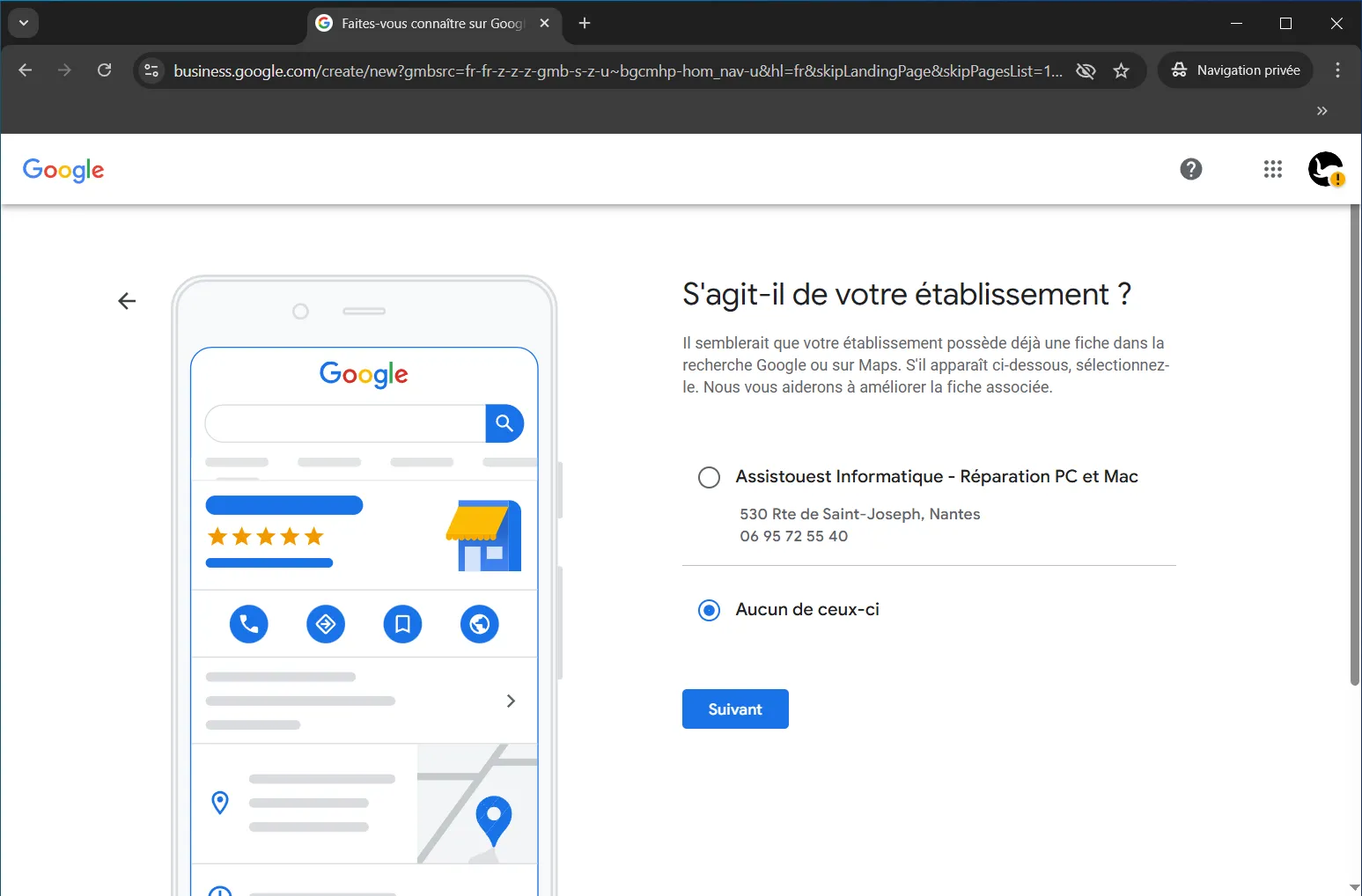The height and width of the screenshot is (896, 1362).
Task: View site information icon in address bar
Action: click(151, 70)
